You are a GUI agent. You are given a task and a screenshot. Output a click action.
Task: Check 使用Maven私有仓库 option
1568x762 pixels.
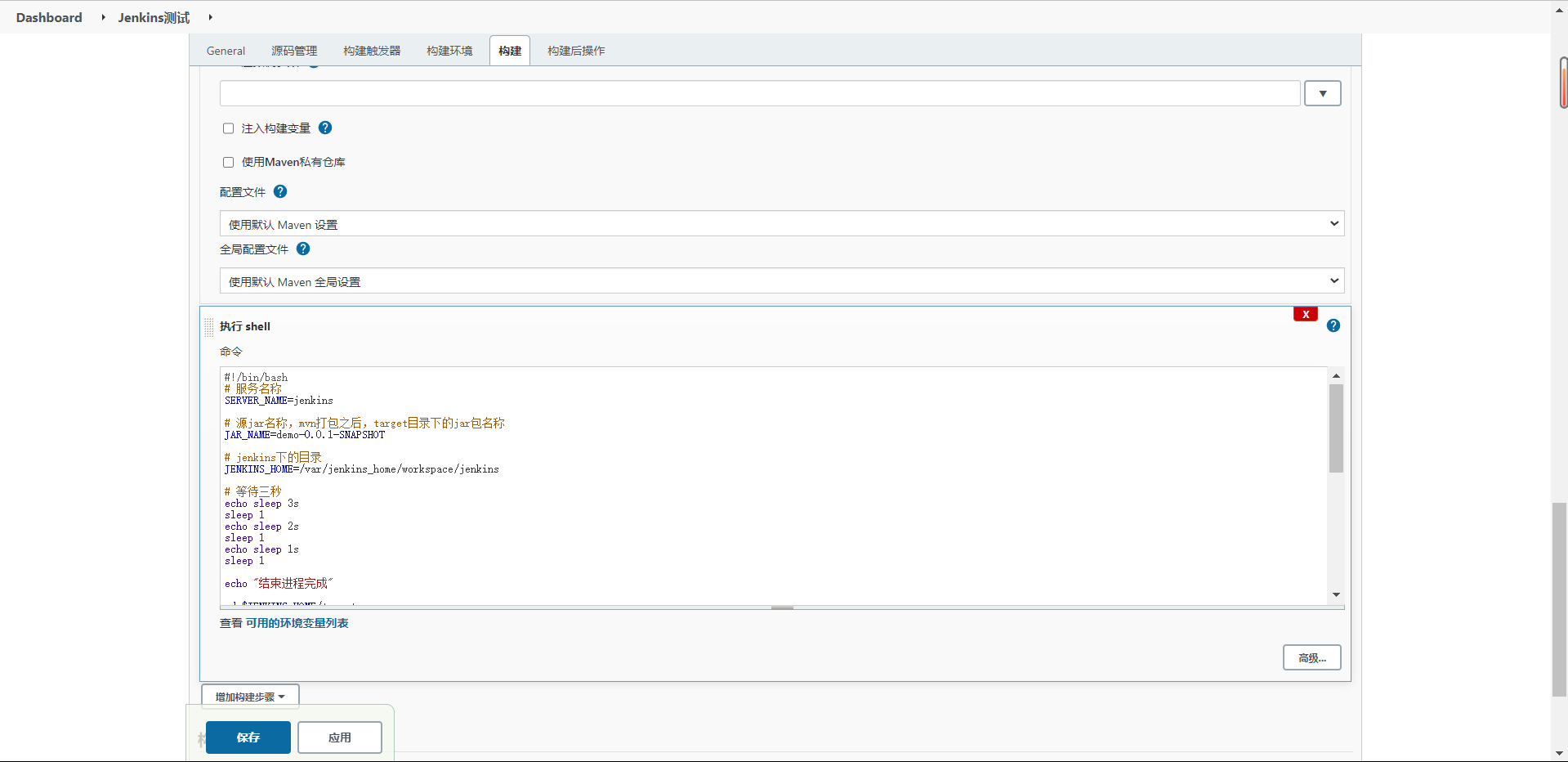[229, 162]
